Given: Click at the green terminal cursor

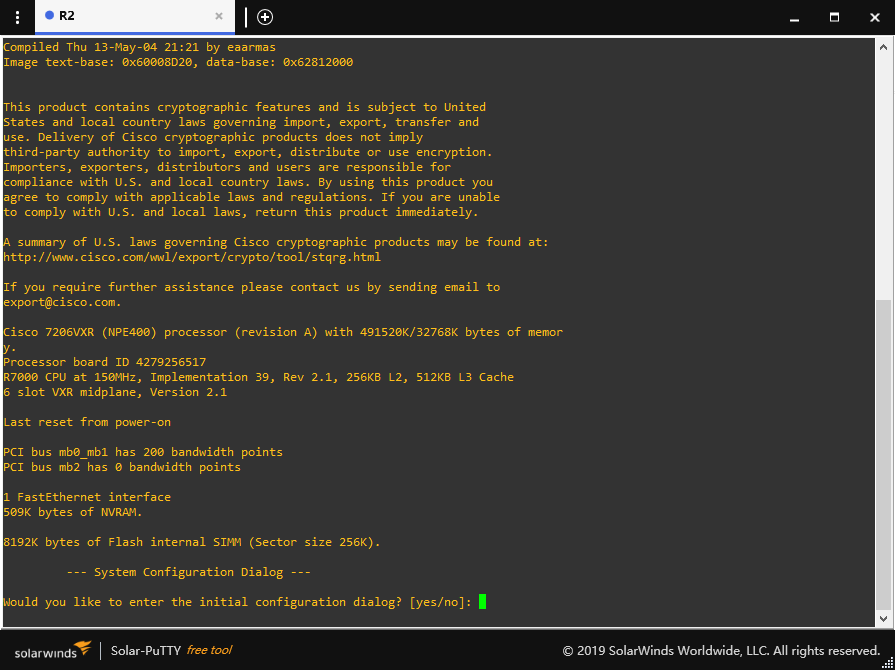Looking at the screenshot, I should click(482, 602).
